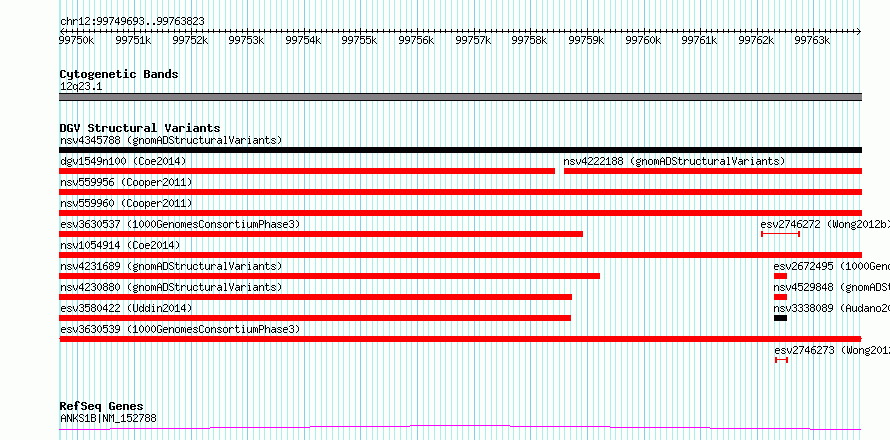Select the red esv3630539 variant bar

[x=460, y=339]
